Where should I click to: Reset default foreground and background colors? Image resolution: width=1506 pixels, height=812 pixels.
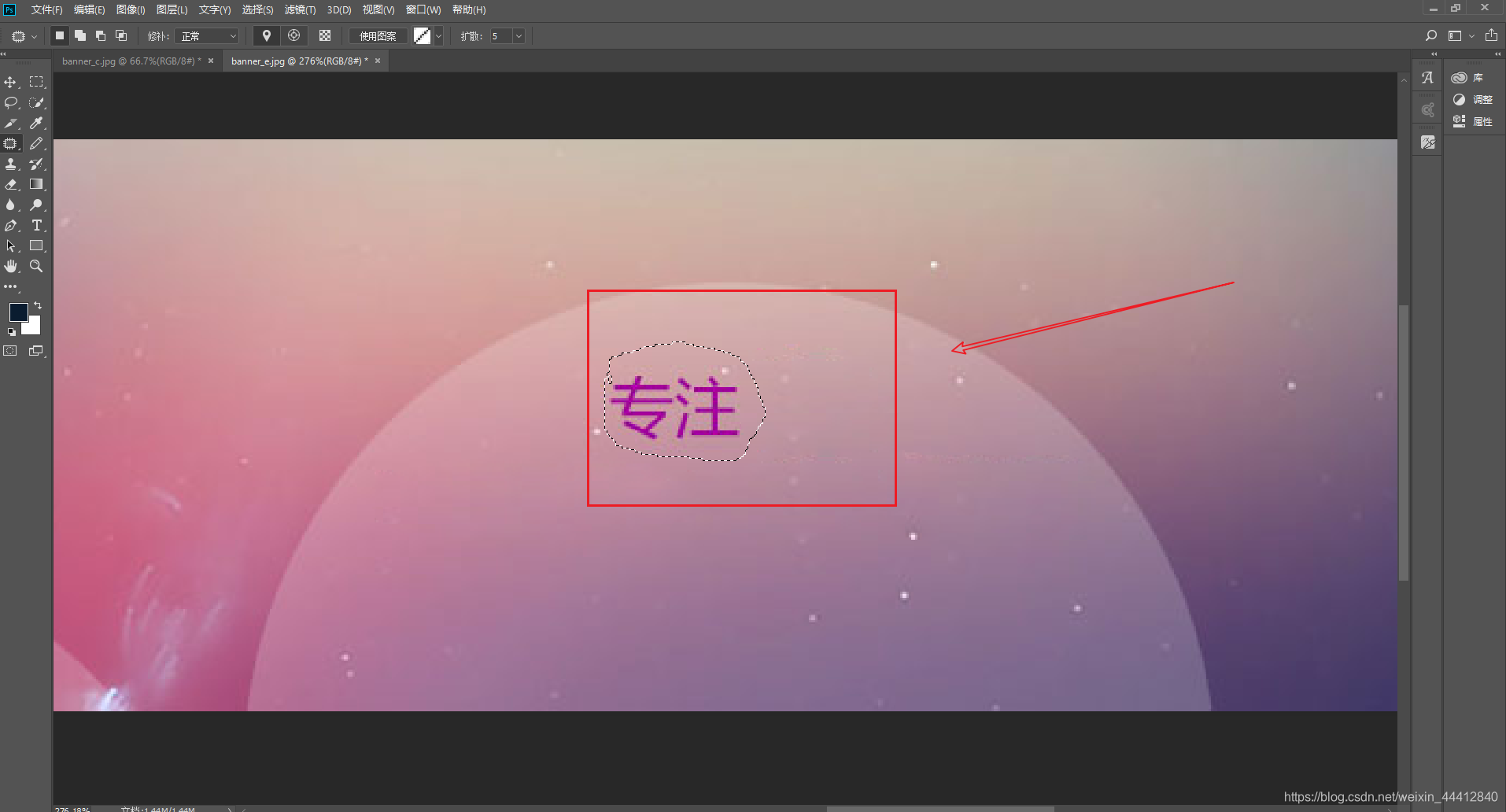coord(12,332)
